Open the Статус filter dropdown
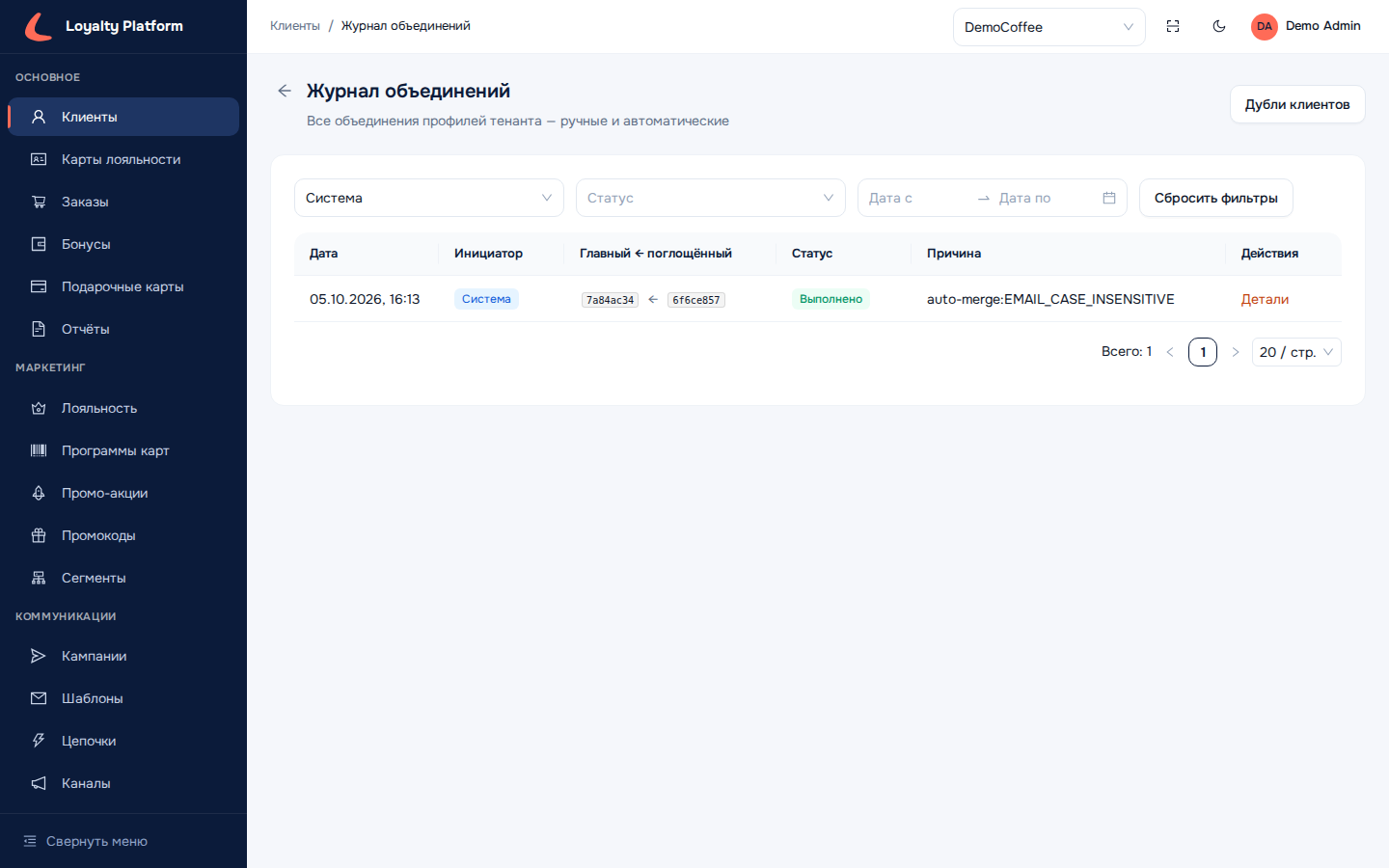Viewport: 1389px width, 868px height. [710, 198]
